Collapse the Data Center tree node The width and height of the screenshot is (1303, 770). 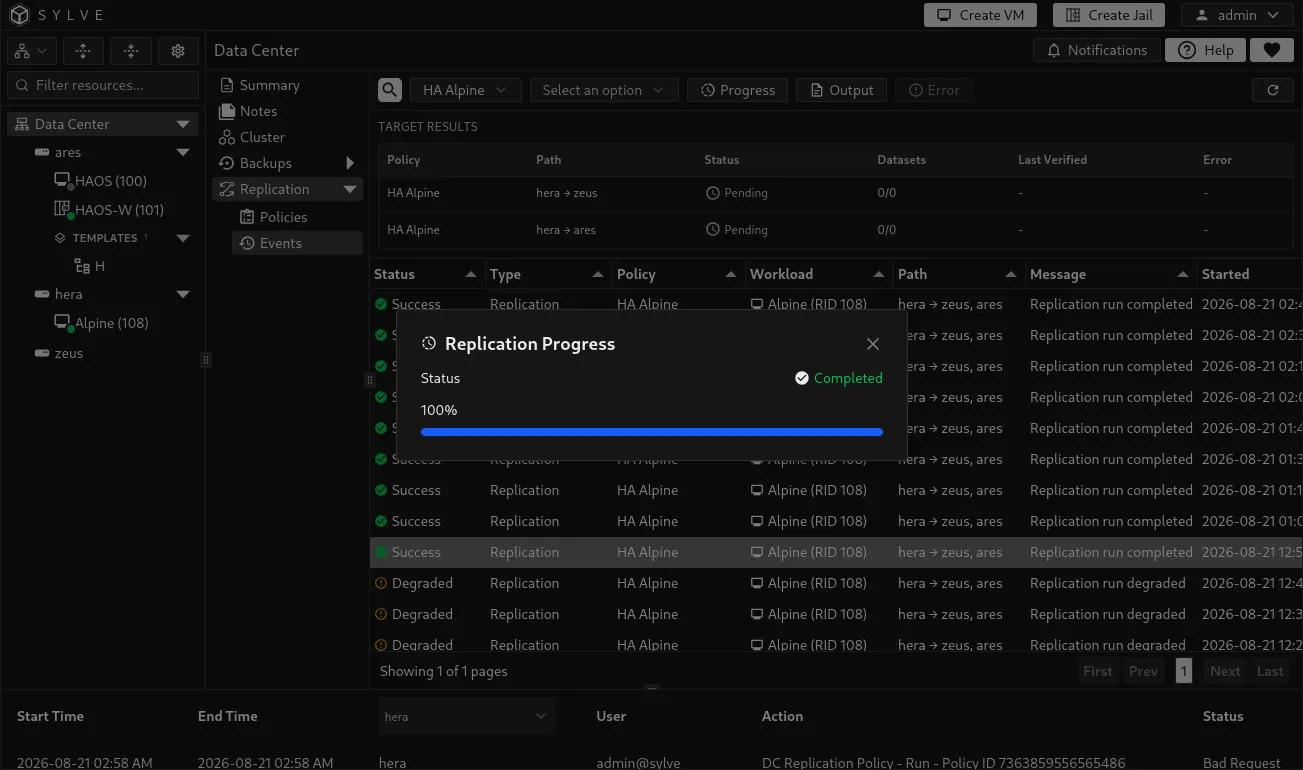(183, 124)
